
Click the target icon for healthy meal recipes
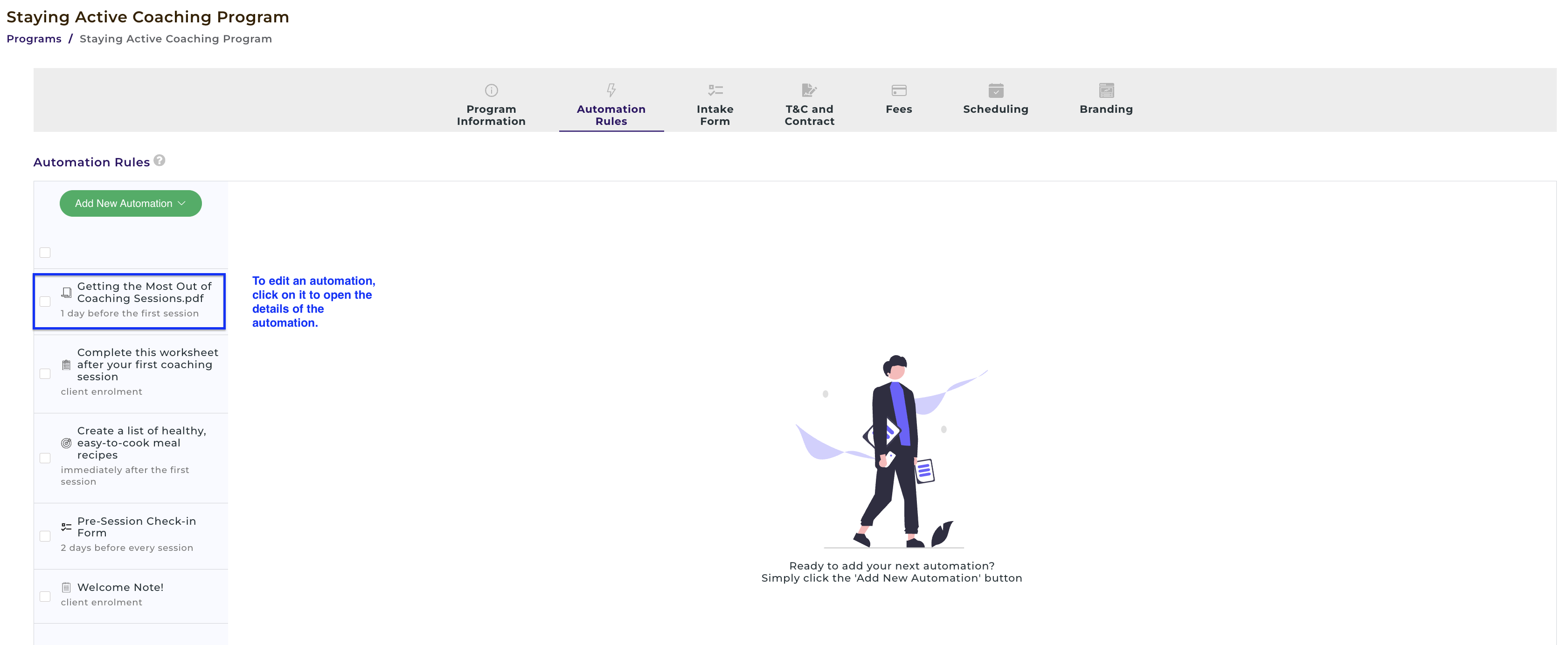[66, 443]
